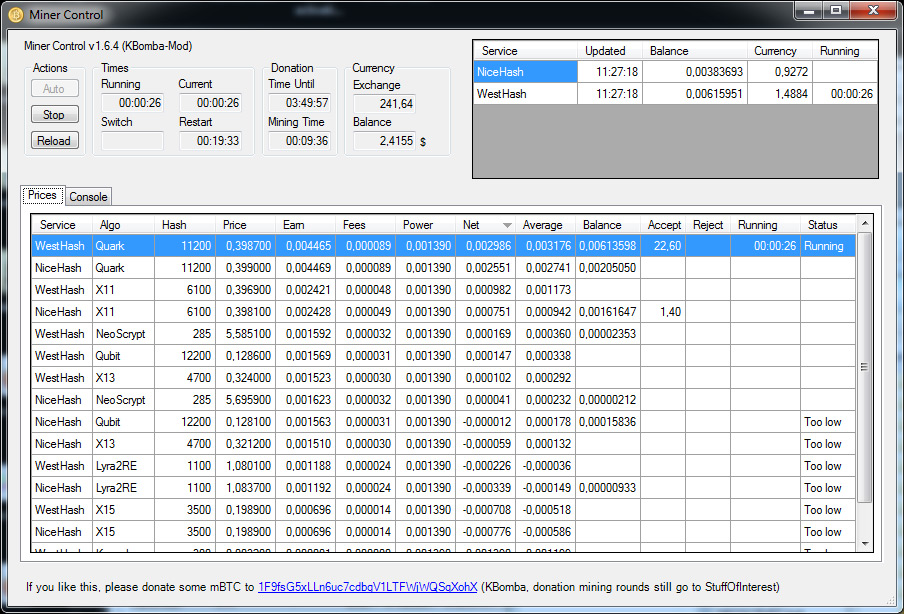Select the NiceHash Quark row
The height and width of the screenshot is (614, 904).
(443, 268)
